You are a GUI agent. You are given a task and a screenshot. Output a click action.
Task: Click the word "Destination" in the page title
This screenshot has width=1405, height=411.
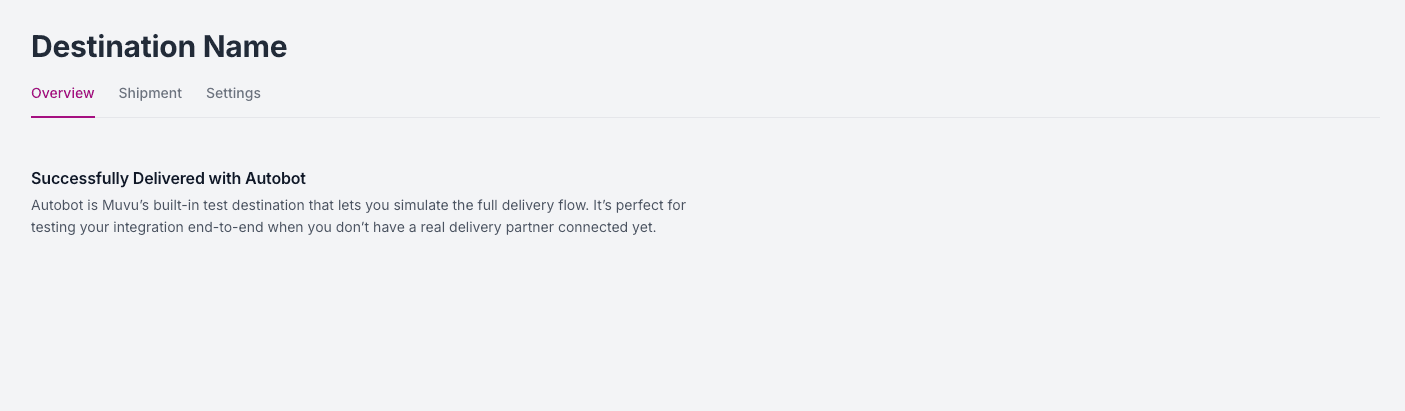[113, 47]
